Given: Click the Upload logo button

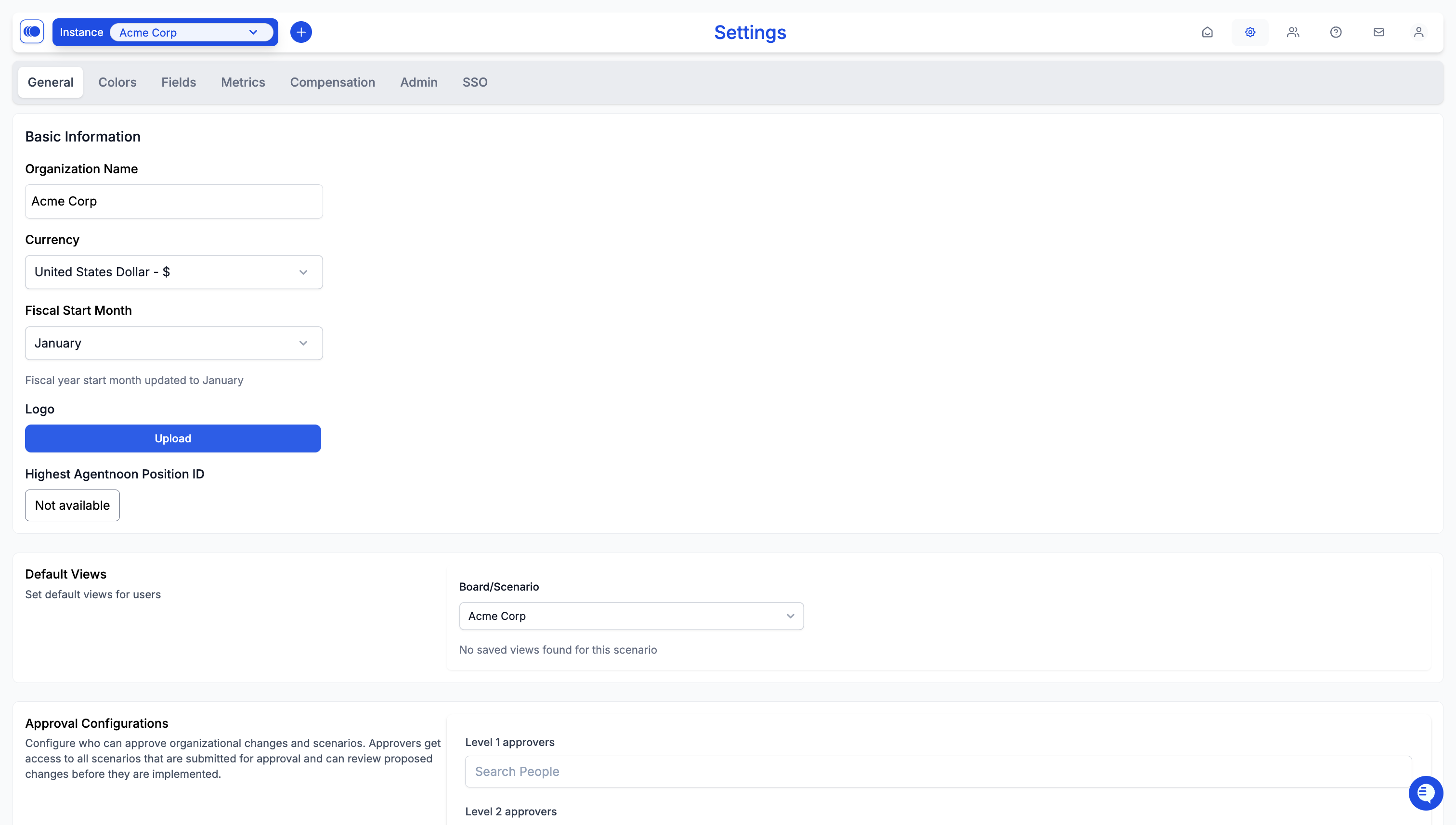Looking at the screenshot, I should coord(173,438).
